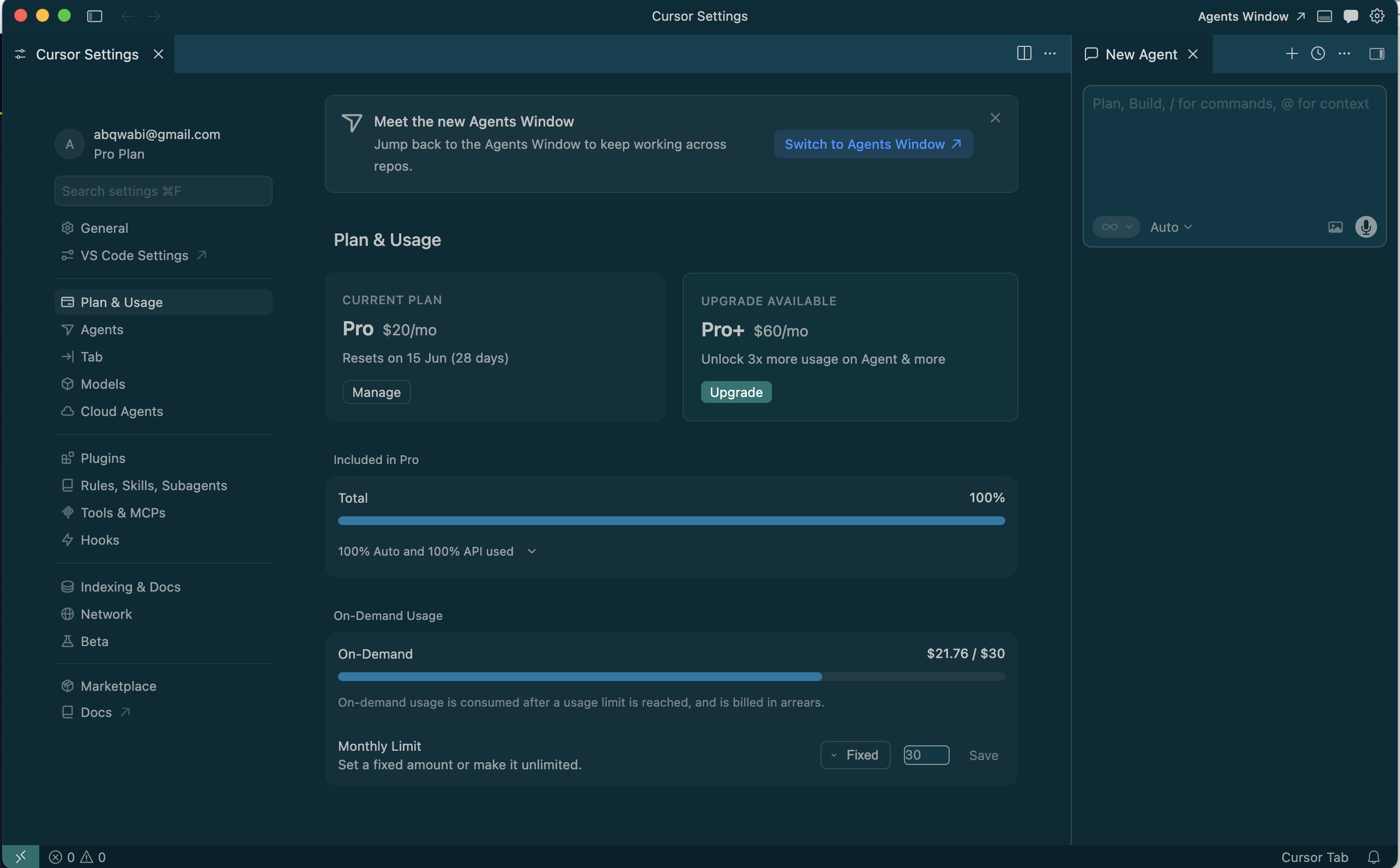Screen dimensions: 1400x868
Task: Click the Total usage progress bar
Action: pos(671,521)
